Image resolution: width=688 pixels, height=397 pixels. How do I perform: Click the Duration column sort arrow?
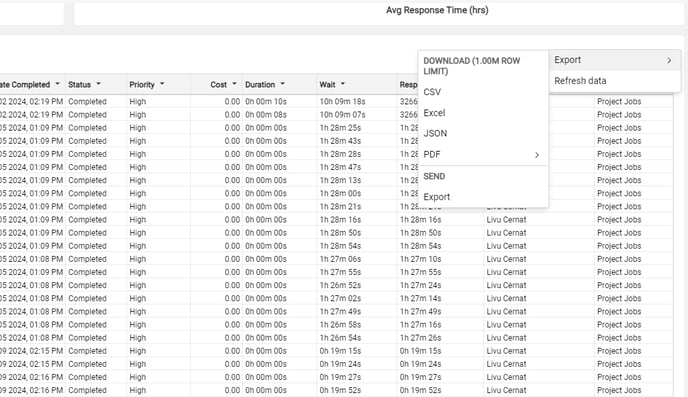point(283,84)
